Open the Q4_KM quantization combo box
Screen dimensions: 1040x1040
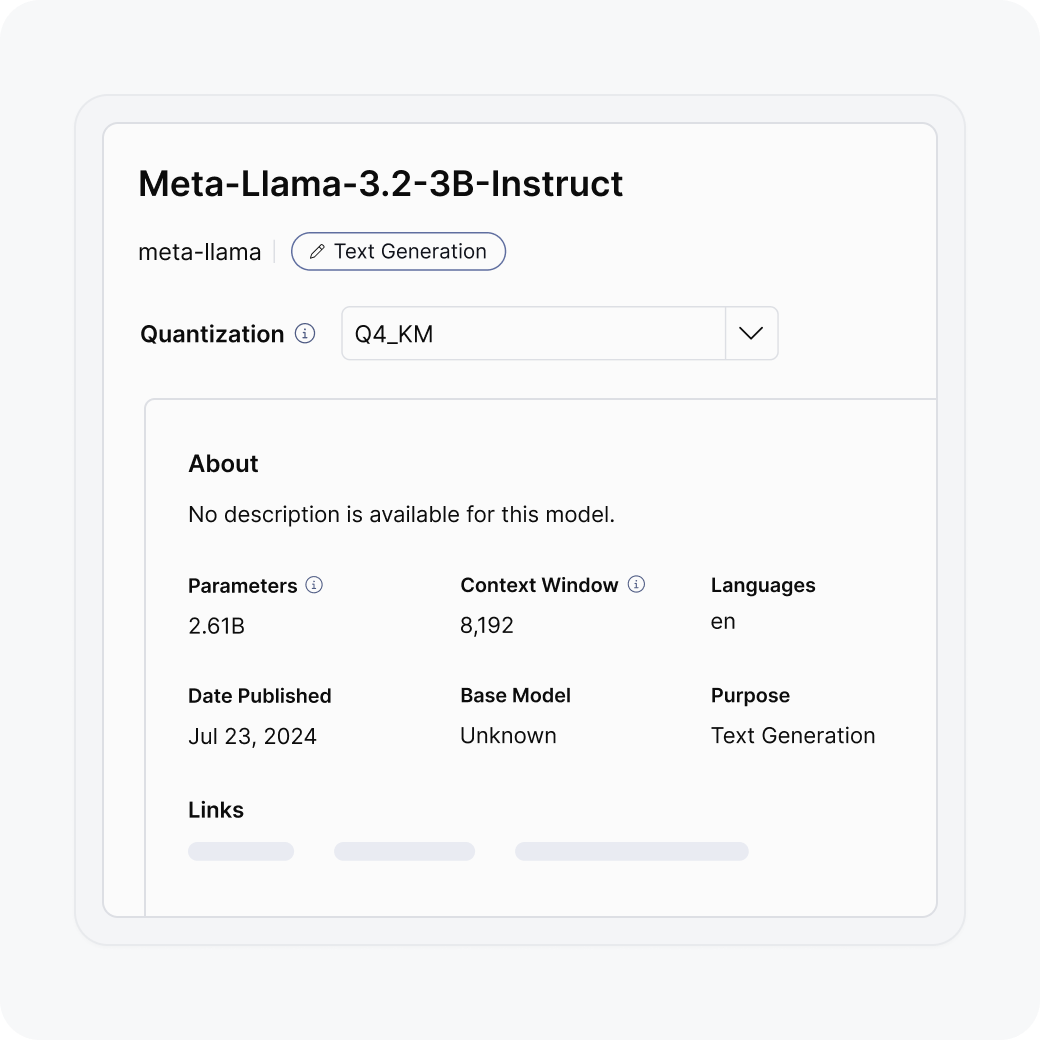pyautogui.click(x=533, y=334)
